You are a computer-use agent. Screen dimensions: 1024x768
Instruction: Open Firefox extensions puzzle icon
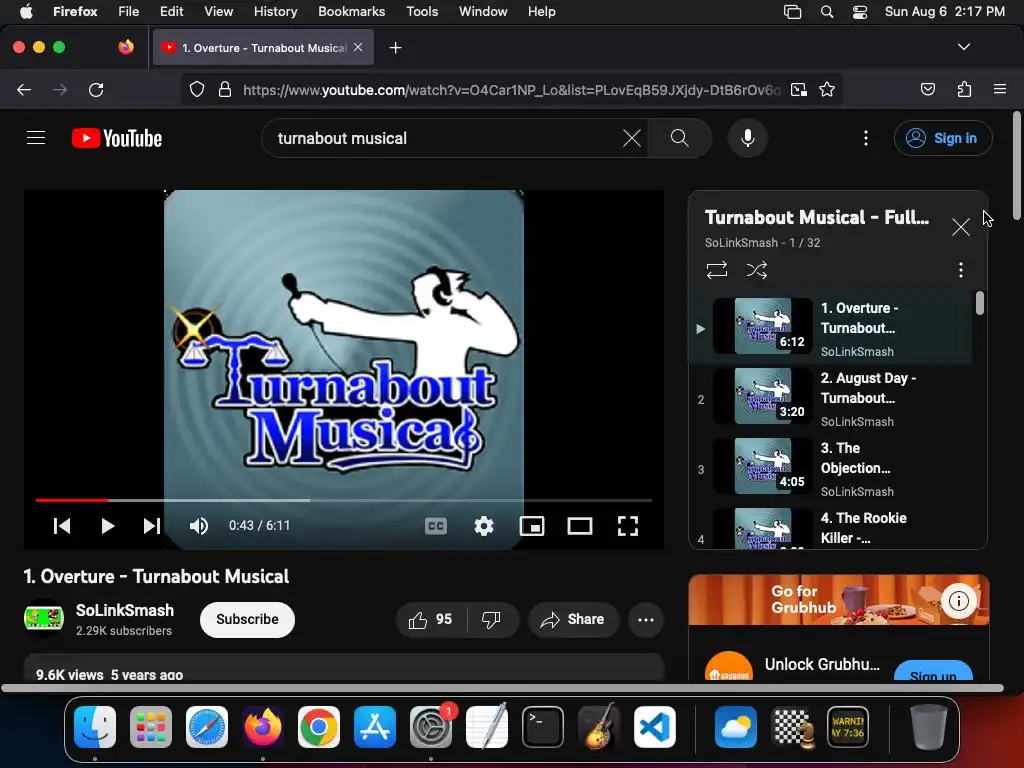[x=964, y=89]
